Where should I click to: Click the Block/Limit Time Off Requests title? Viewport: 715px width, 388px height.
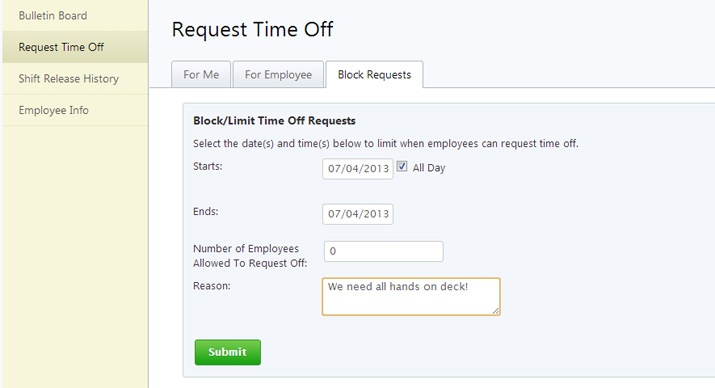[x=274, y=121]
